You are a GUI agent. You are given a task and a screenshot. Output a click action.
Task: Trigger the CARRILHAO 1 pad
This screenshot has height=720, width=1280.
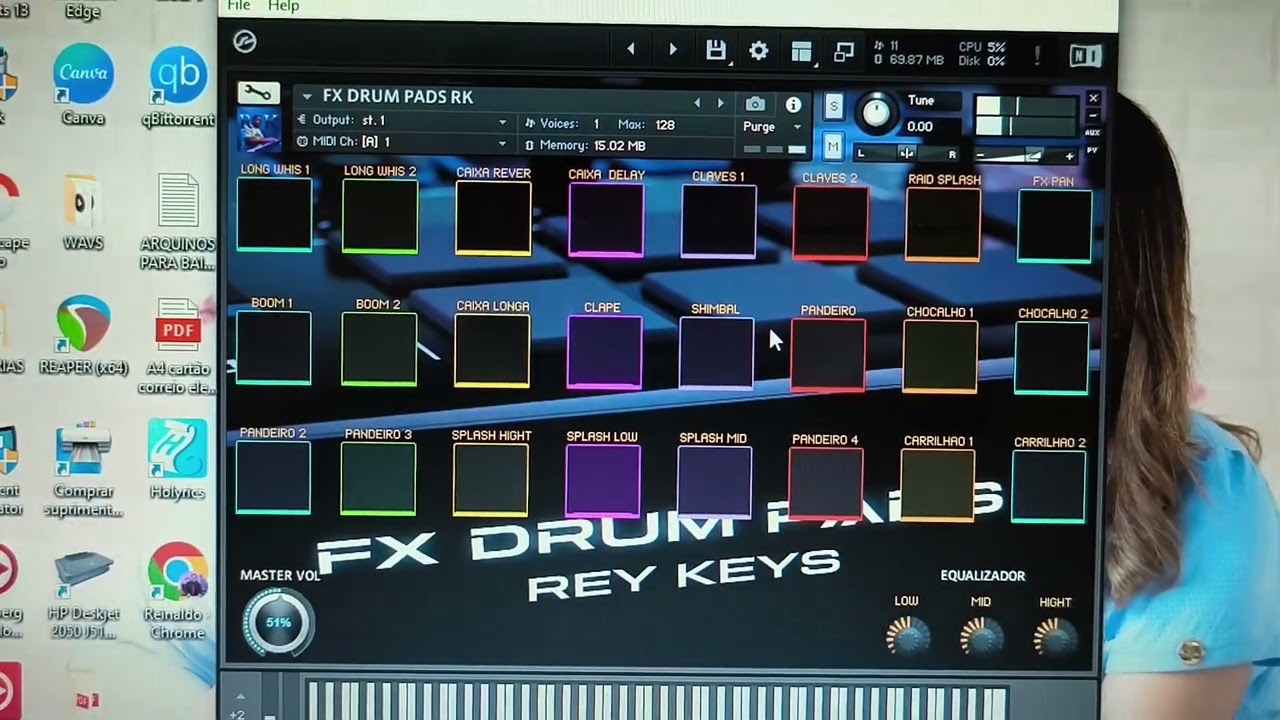click(x=938, y=486)
